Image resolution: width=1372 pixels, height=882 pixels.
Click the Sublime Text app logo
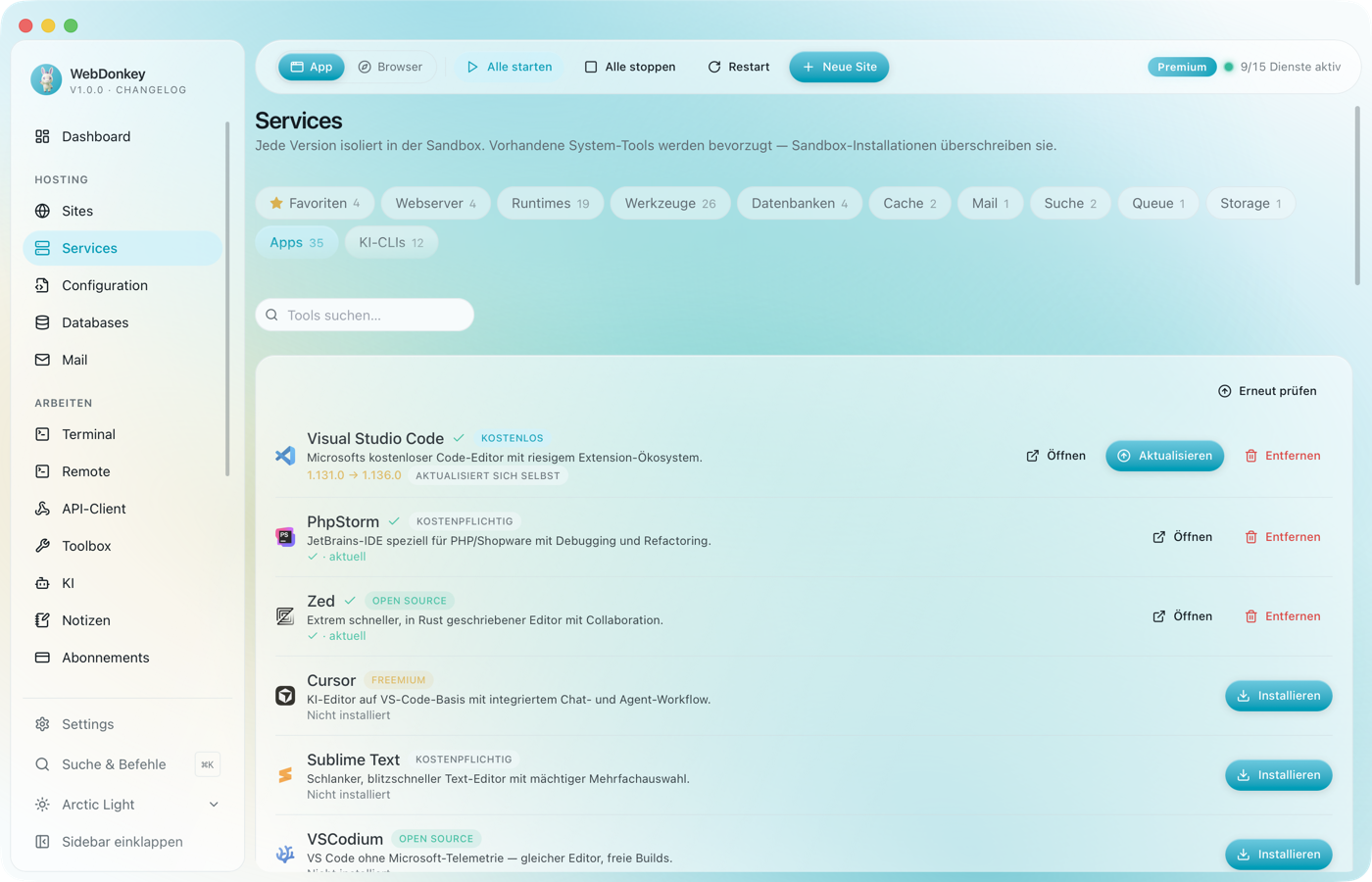(285, 775)
